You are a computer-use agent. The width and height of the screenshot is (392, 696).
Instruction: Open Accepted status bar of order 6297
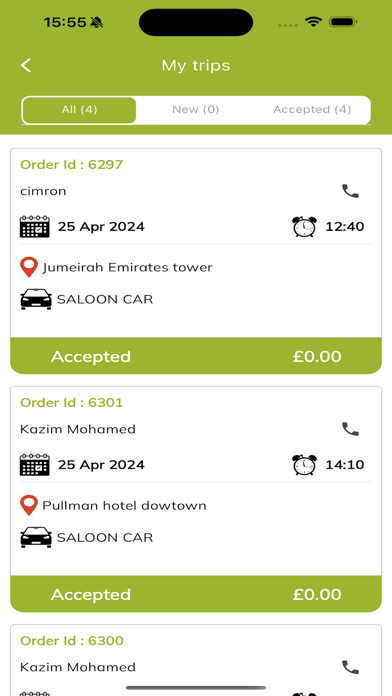[196, 356]
